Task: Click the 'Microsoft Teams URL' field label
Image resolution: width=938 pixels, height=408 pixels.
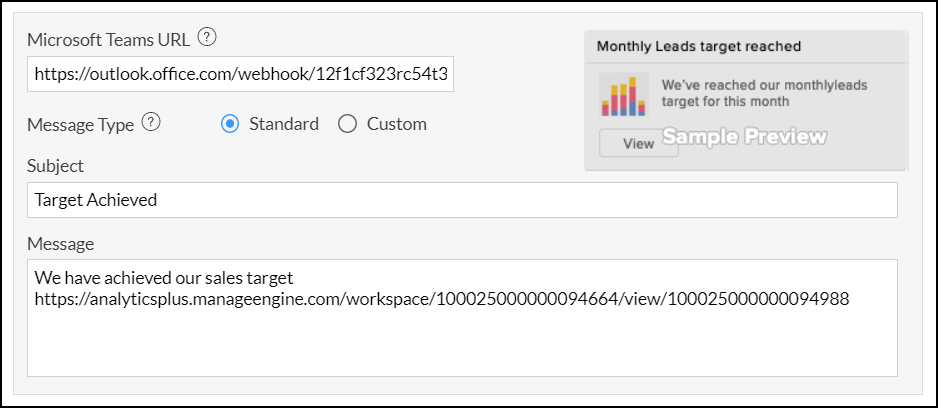Action: pyautogui.click(x=107, y=40)
